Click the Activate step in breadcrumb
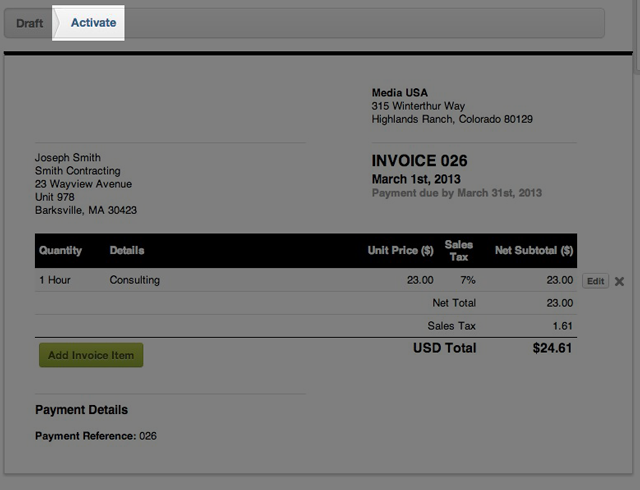Image resolution: width=640 pixels, height=490 pixels. click(93, 22)
